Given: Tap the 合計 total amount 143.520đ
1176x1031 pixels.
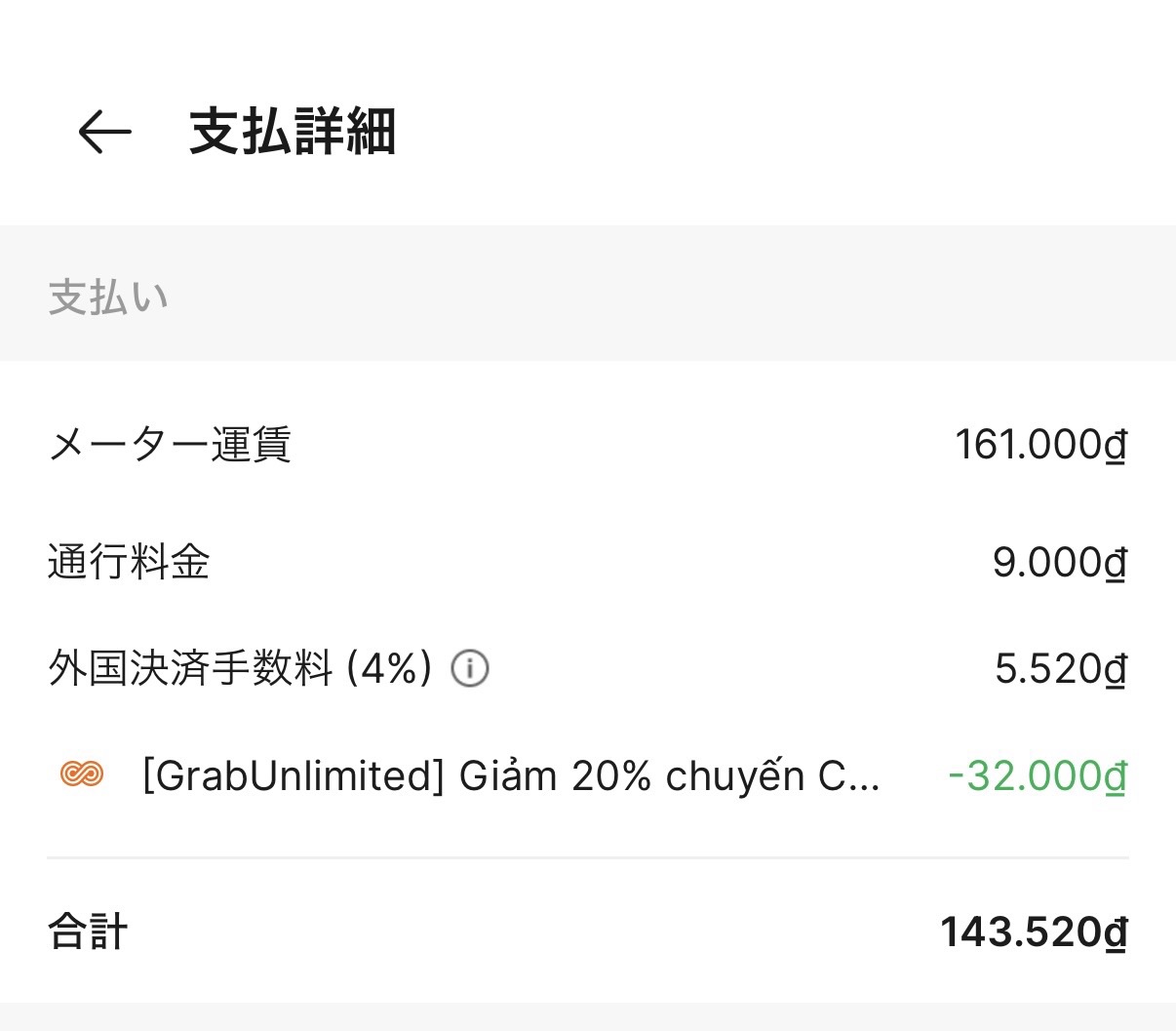Looking at the screenshot, I should (1034, 932).
